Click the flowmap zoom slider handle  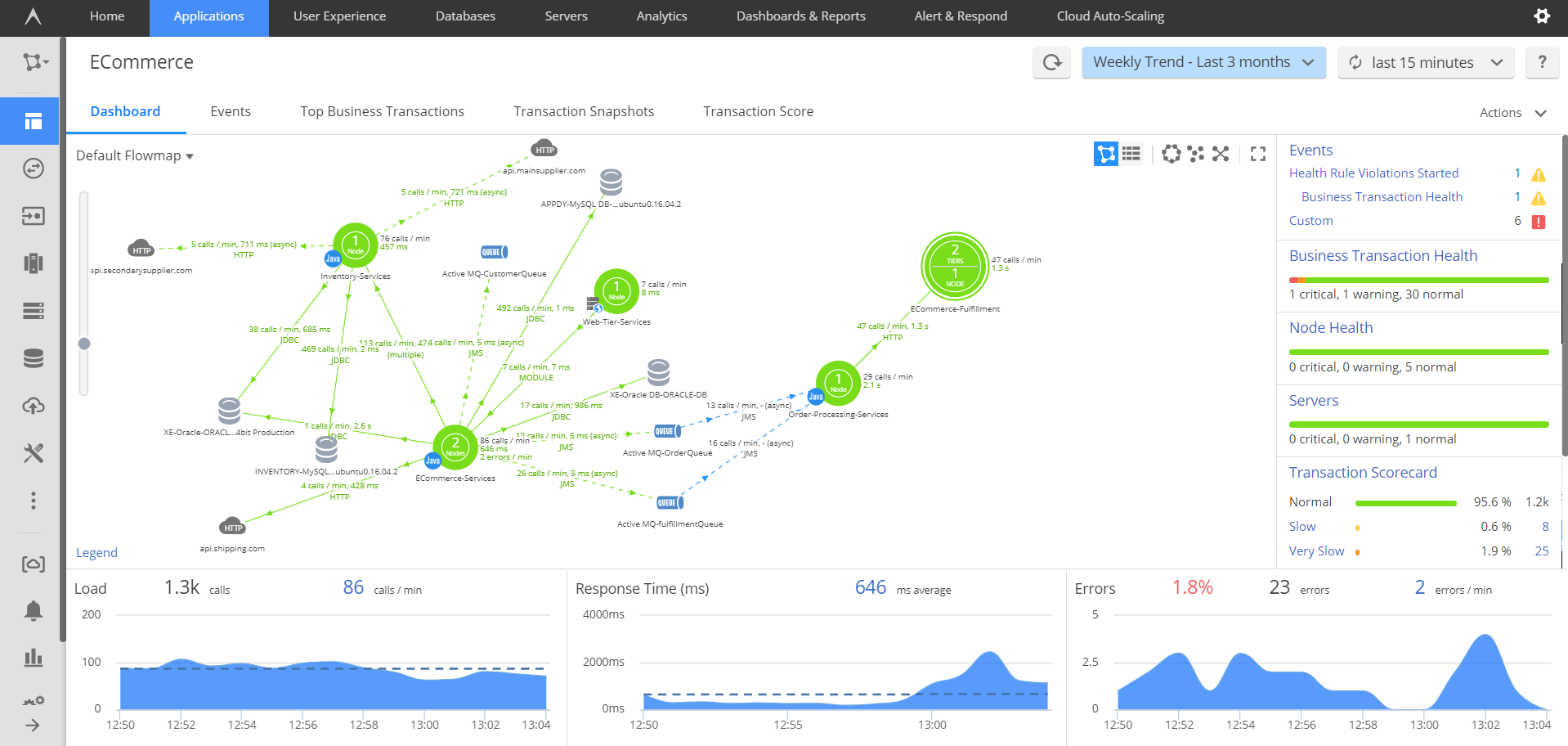[x=84, y=344]
